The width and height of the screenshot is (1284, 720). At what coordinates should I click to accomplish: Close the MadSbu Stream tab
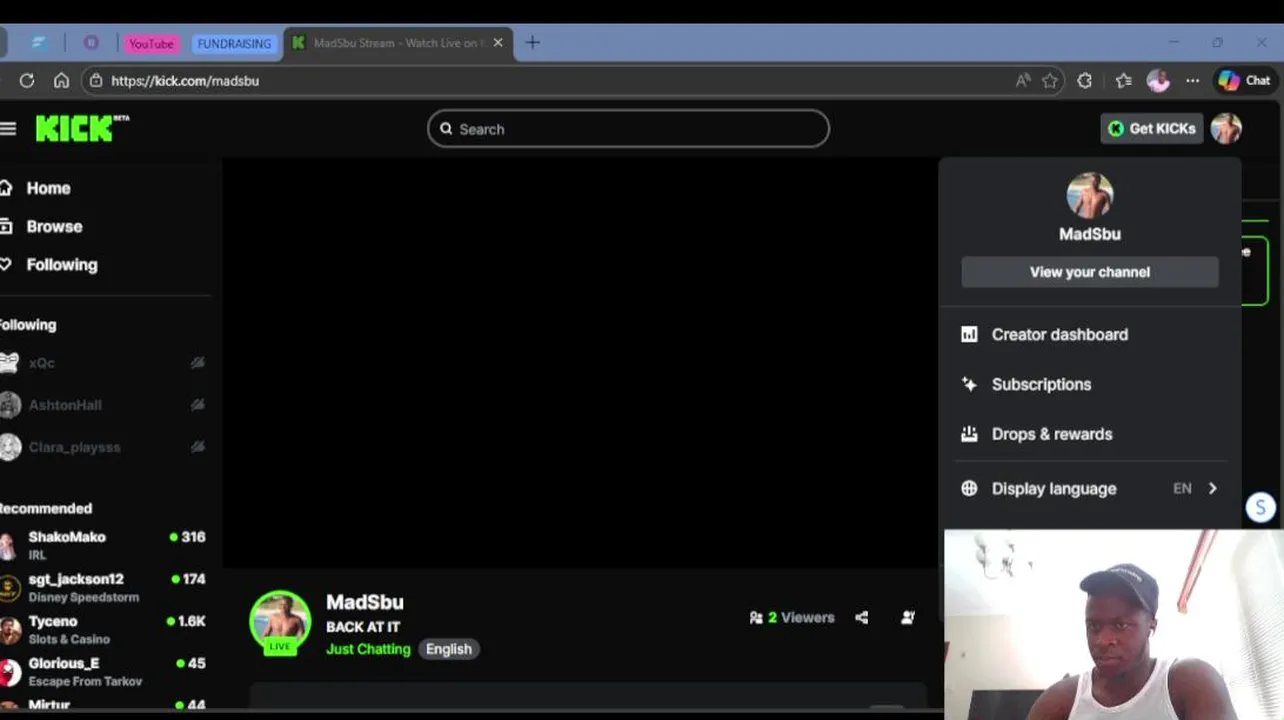click(x=498, y=43)
